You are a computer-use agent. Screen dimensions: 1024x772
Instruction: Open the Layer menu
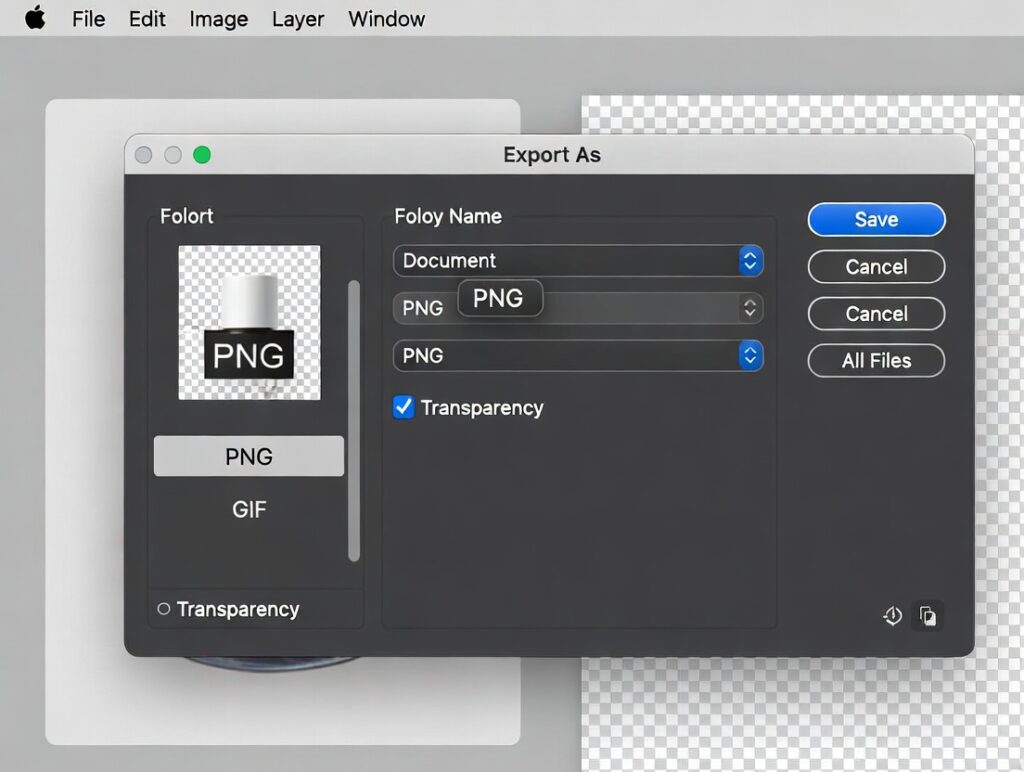(x=297, y=18)
